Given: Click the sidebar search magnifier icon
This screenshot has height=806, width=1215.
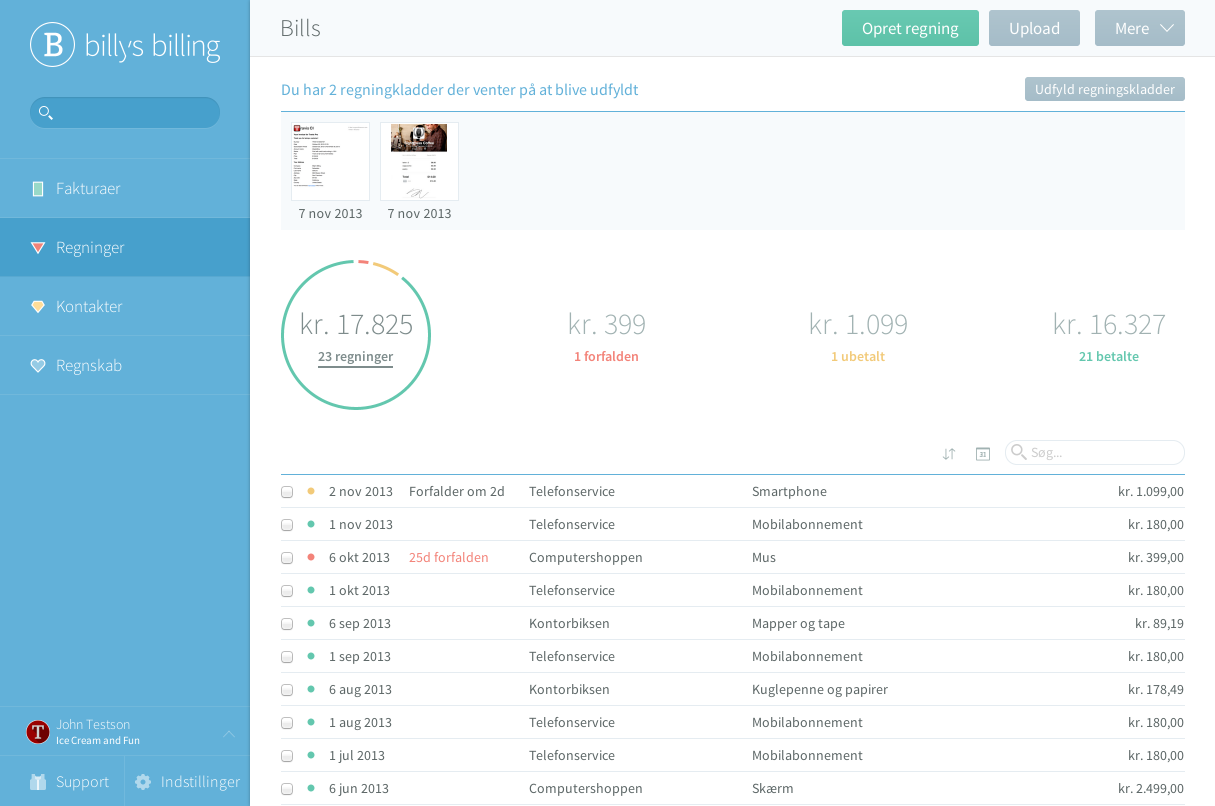Looking at the screenshot, I should point(45,112).
